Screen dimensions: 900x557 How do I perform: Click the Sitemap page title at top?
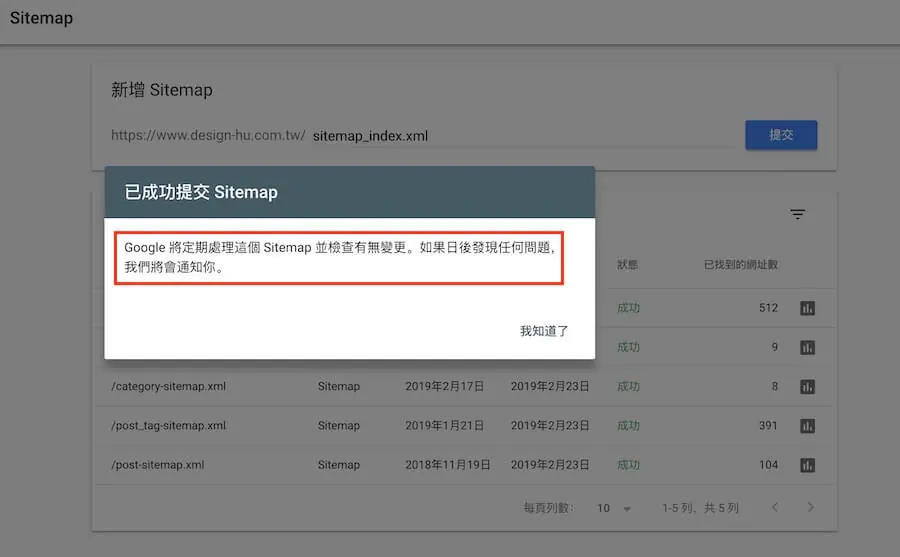coord(41,18)
